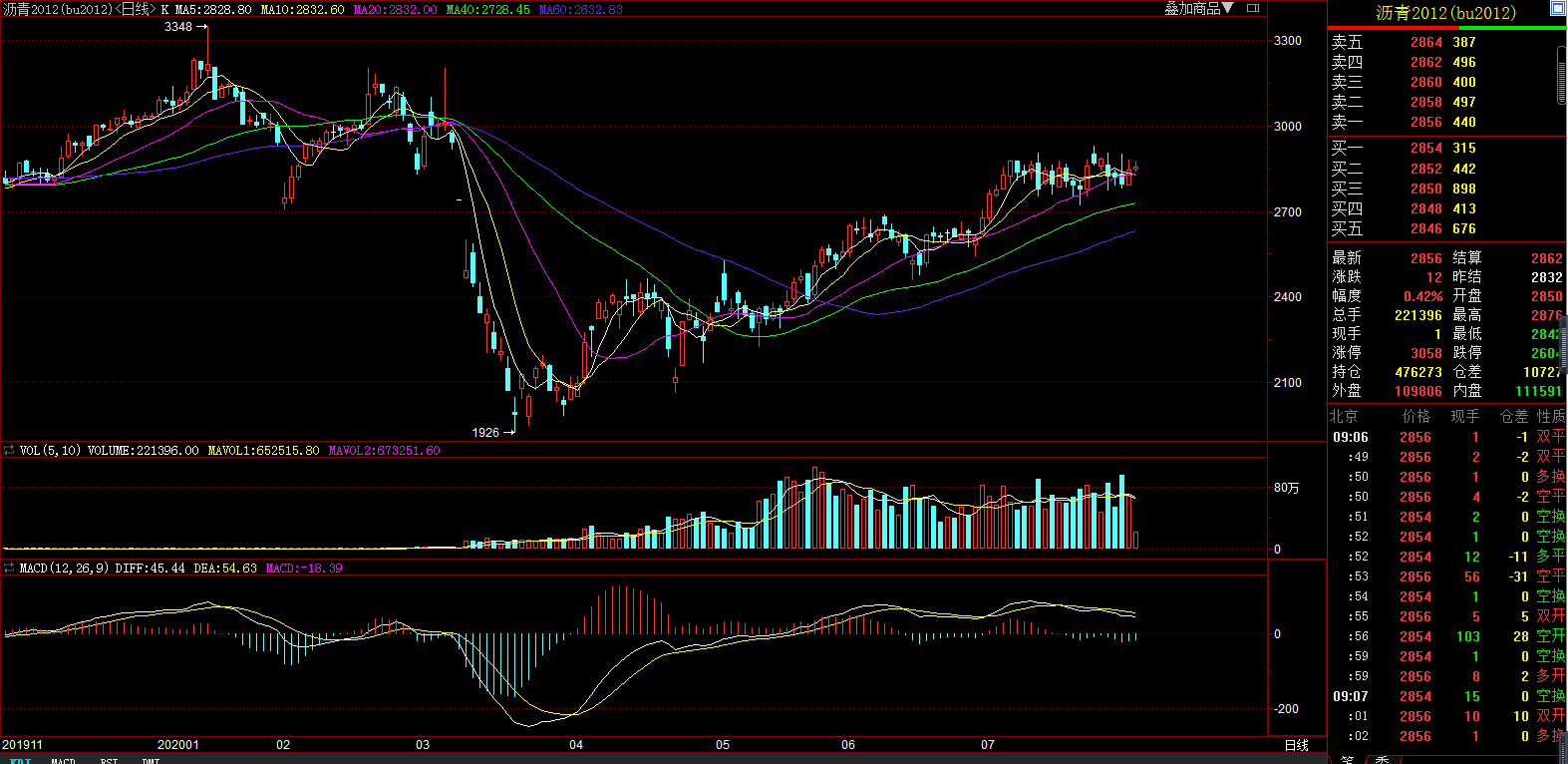The image size is (1568, 764).
Task: Click the 笔 tab below tick list
Action: point(1347,759)
